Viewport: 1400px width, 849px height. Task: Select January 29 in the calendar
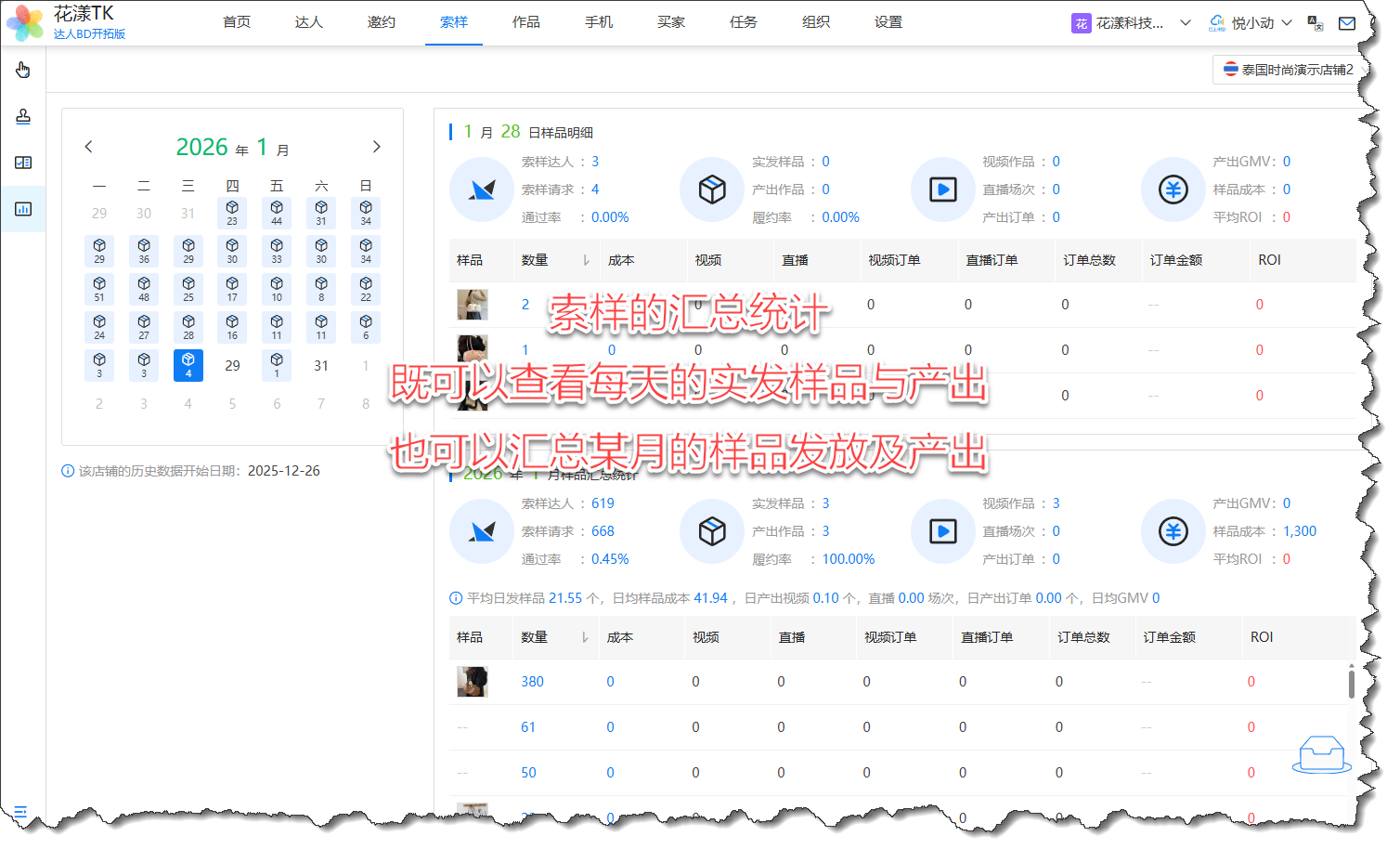232,366
